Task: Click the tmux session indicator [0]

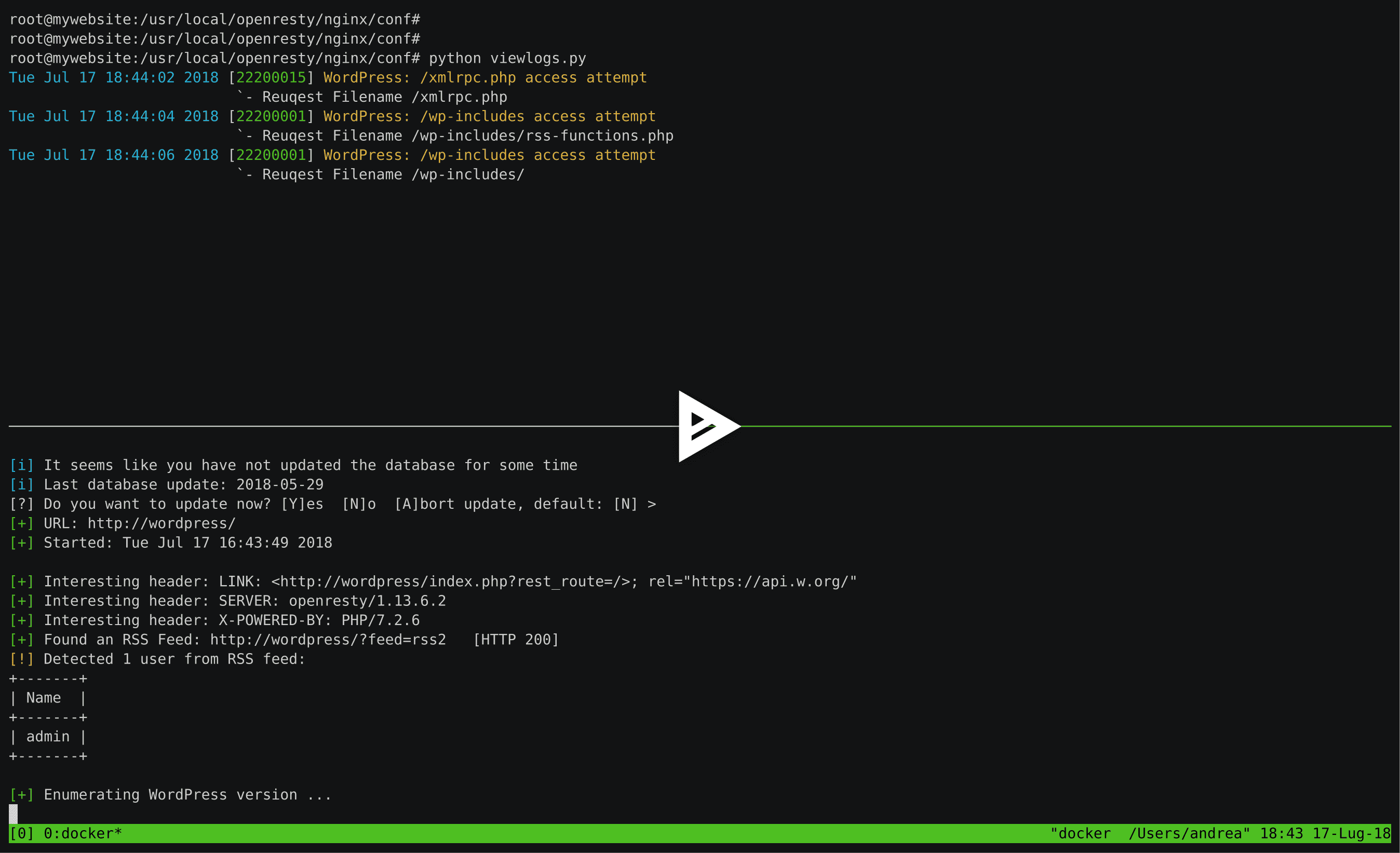Action: 22,833
